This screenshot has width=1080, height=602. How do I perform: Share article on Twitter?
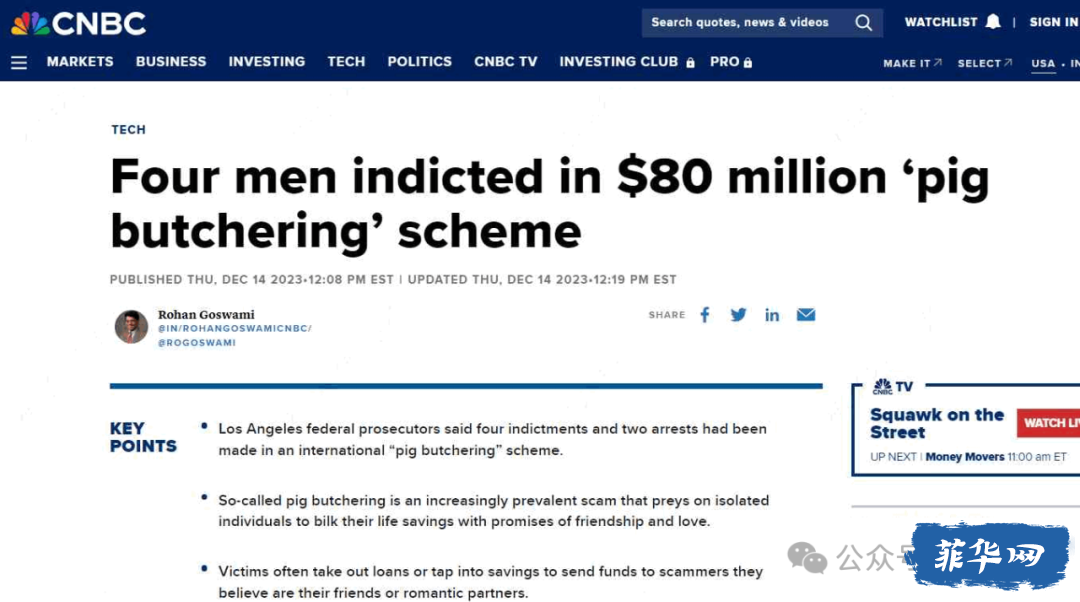738,315
